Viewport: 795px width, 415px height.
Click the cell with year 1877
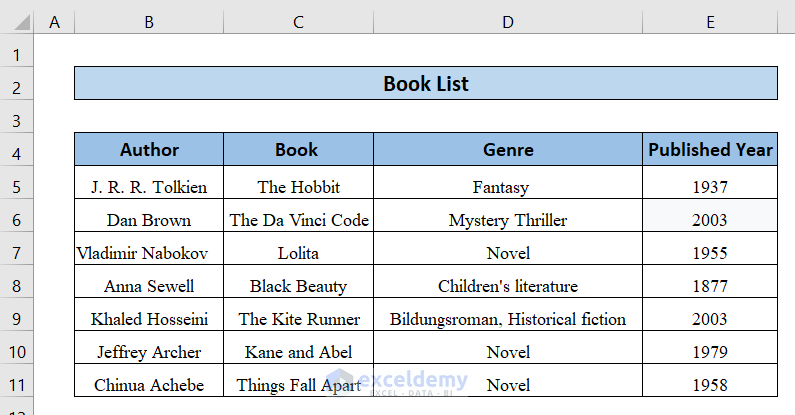[x=710, y=286]
